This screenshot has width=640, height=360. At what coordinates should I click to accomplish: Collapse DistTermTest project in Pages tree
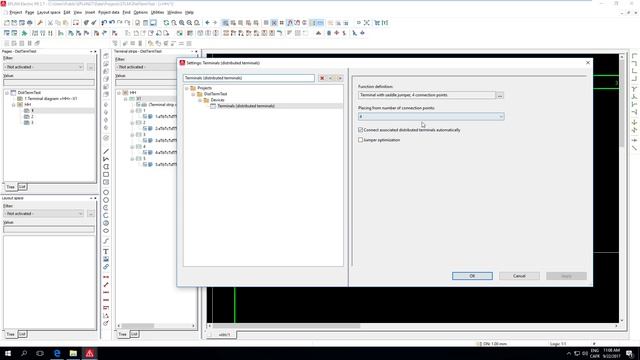[7, 93]
